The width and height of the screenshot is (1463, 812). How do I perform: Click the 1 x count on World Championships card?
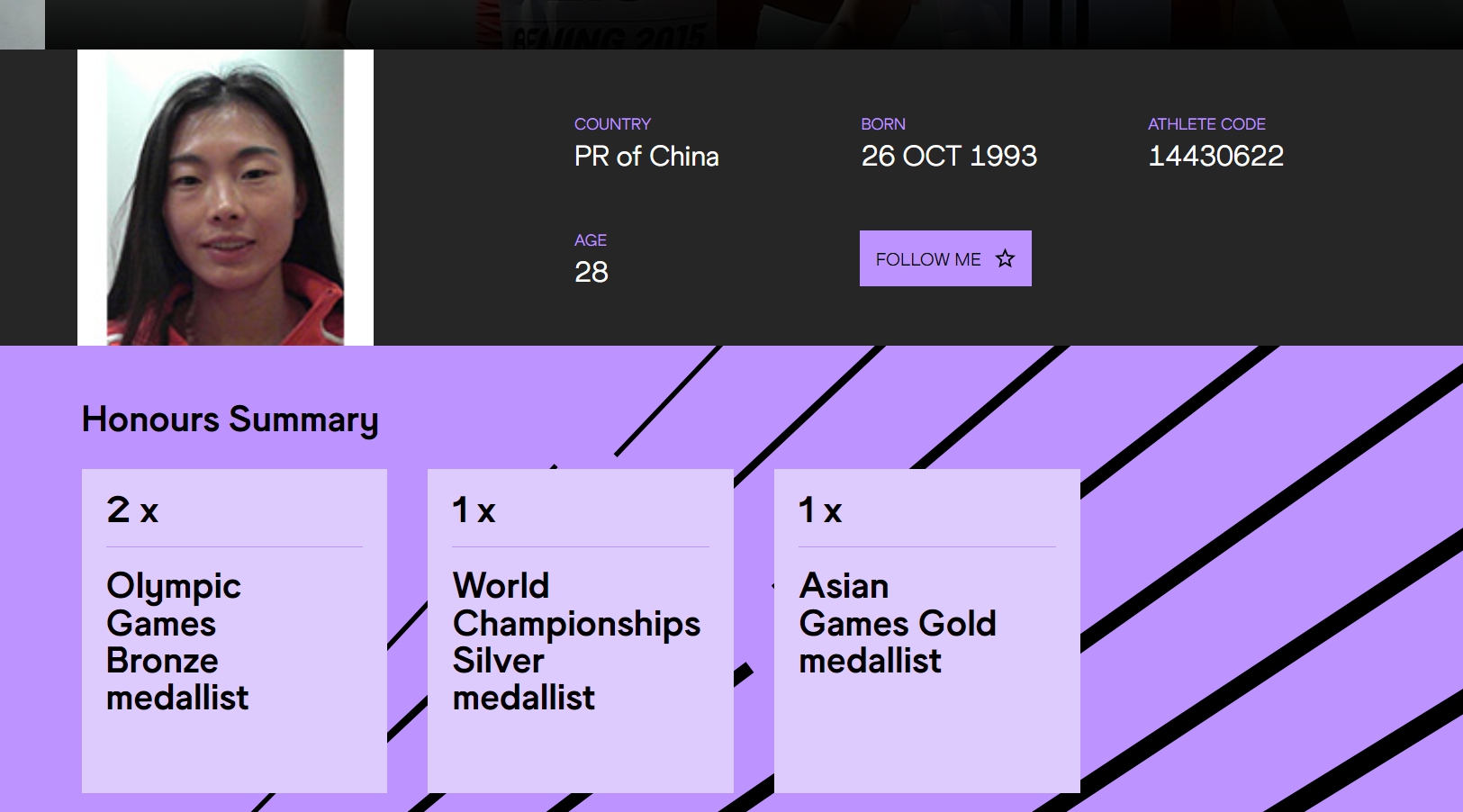[x=474, y=510]
